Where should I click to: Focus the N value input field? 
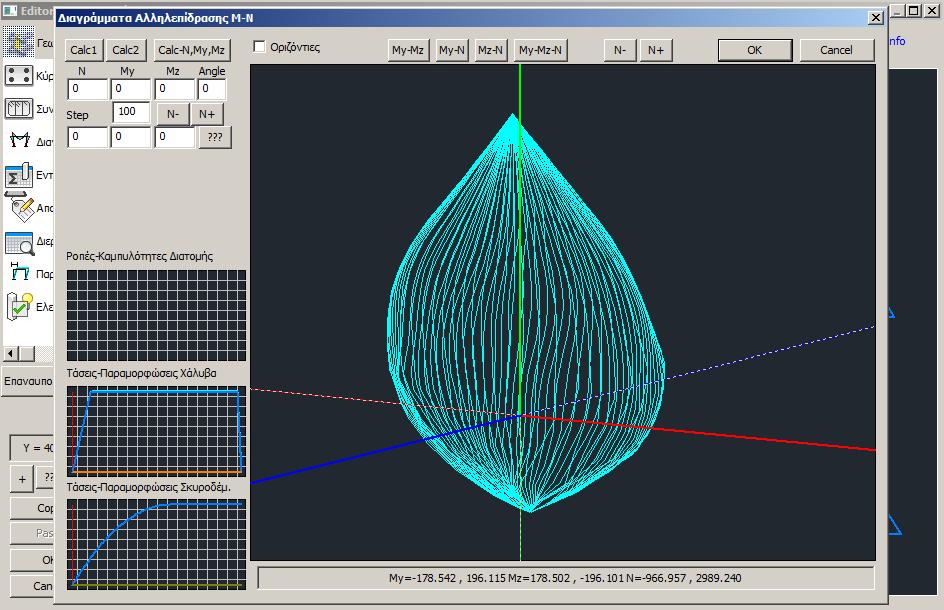click(x=87, y=89)
